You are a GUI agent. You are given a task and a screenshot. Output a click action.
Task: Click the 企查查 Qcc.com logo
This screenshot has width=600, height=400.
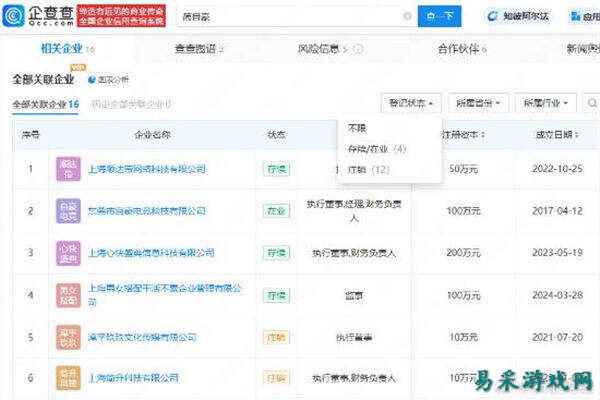[x=38, y=16]
